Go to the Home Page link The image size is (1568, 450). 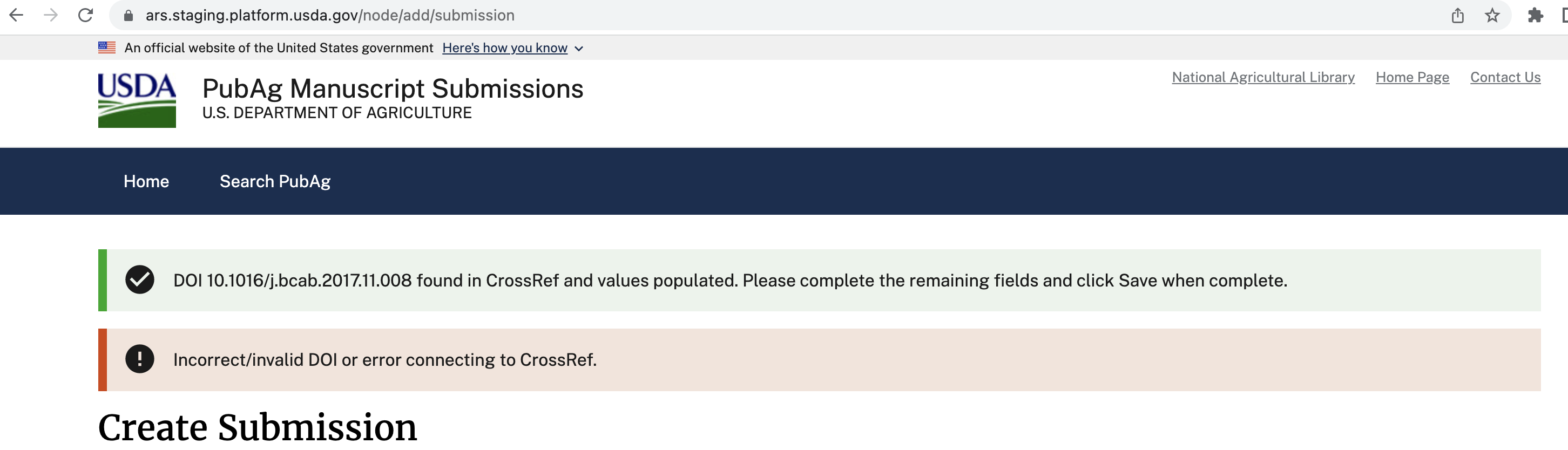1412,77
